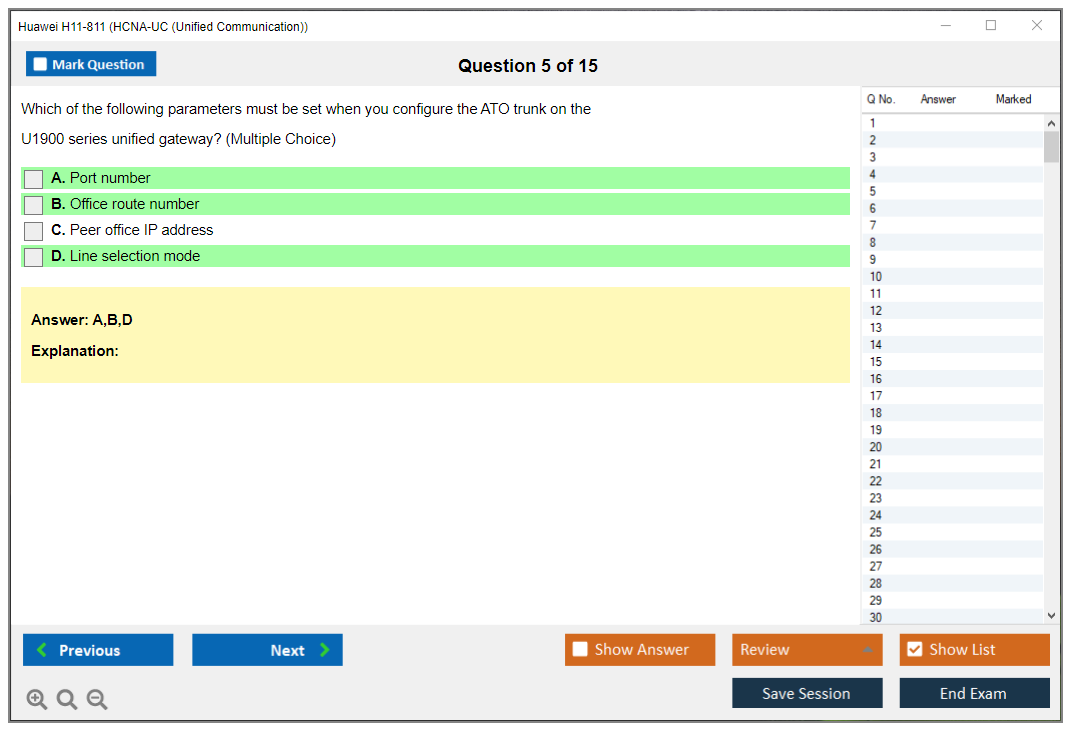This screenshot has height=735, width=1075.
Task: Select question 25 in the question list
Action: [x=876, y=532]
